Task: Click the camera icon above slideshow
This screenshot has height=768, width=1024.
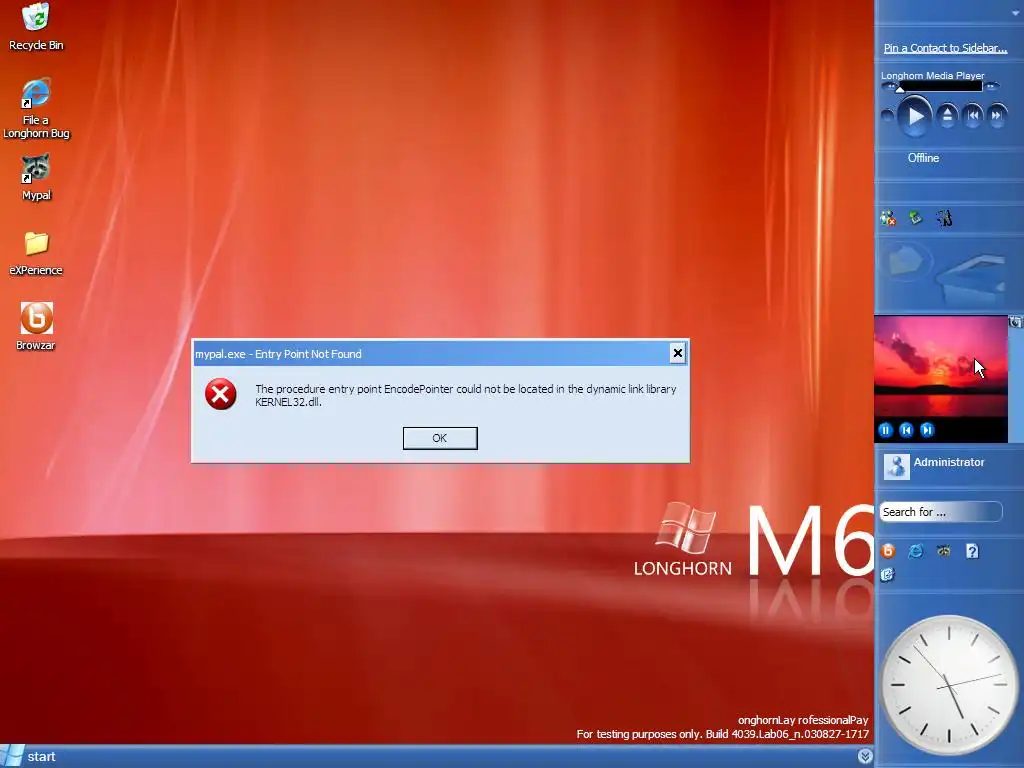Action: click(1016, 322)
